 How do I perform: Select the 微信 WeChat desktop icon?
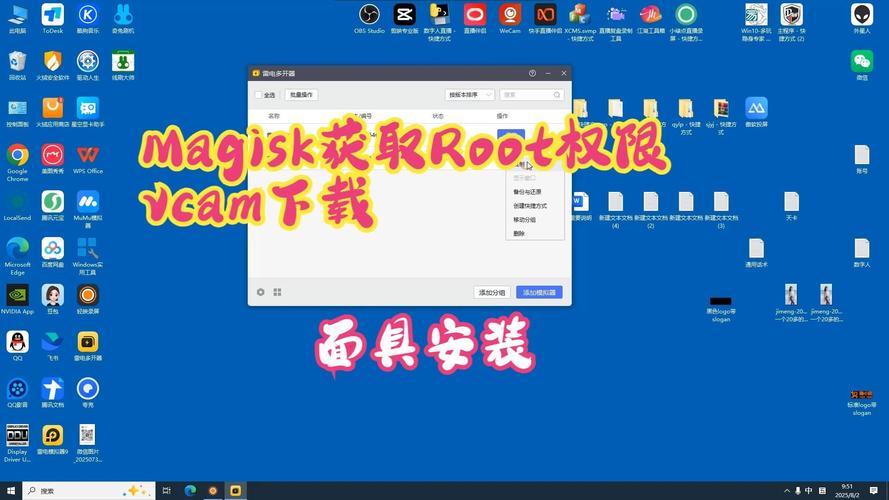click(862, 66)
